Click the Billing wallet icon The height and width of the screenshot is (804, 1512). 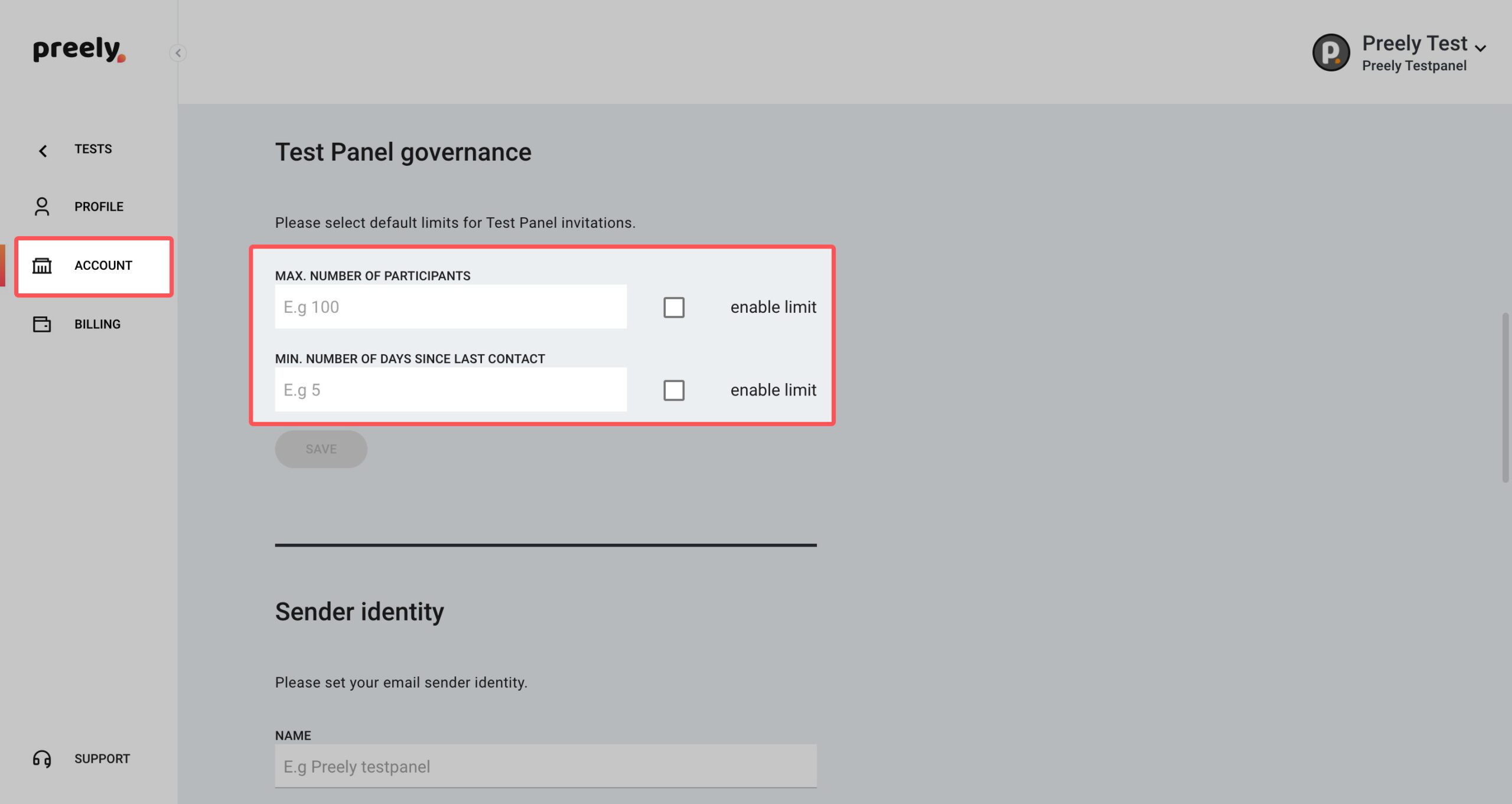42,324
